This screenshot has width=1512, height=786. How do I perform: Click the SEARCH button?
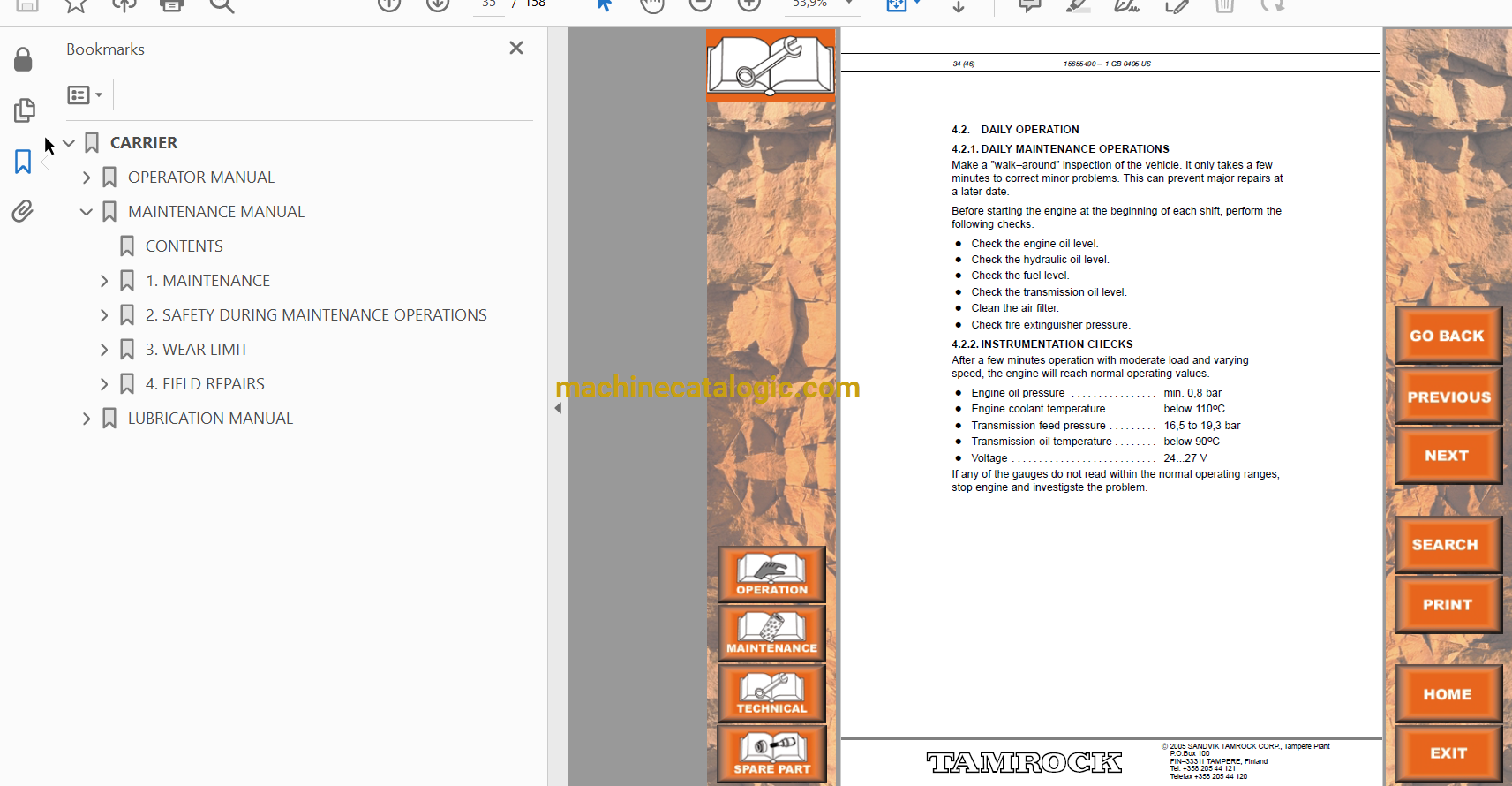[x=1448, y=545]
